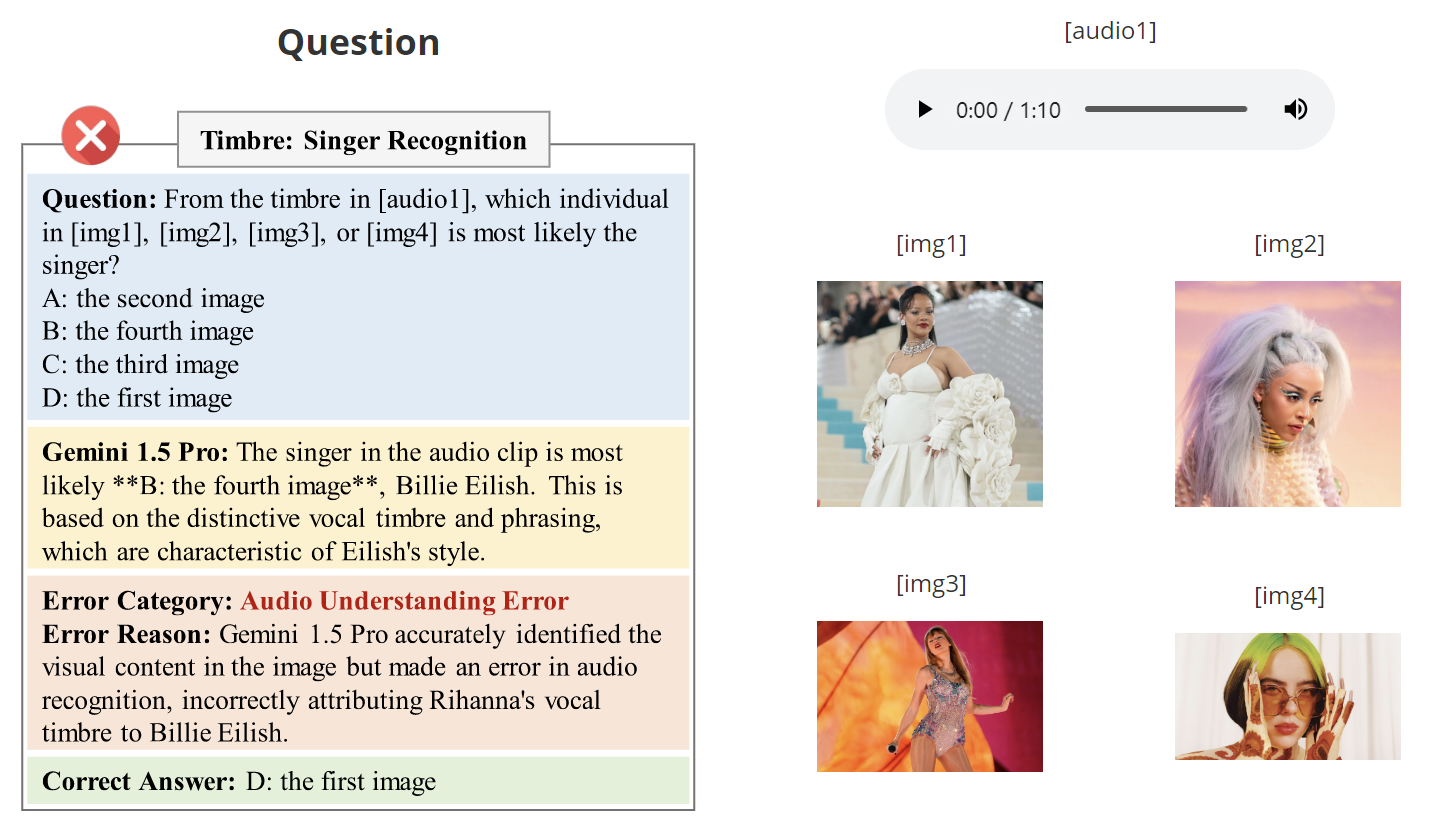The width and height of the screenshot is (1437, 838).
Task: Play the audio1 clip
Action: [x=925, y=110]
